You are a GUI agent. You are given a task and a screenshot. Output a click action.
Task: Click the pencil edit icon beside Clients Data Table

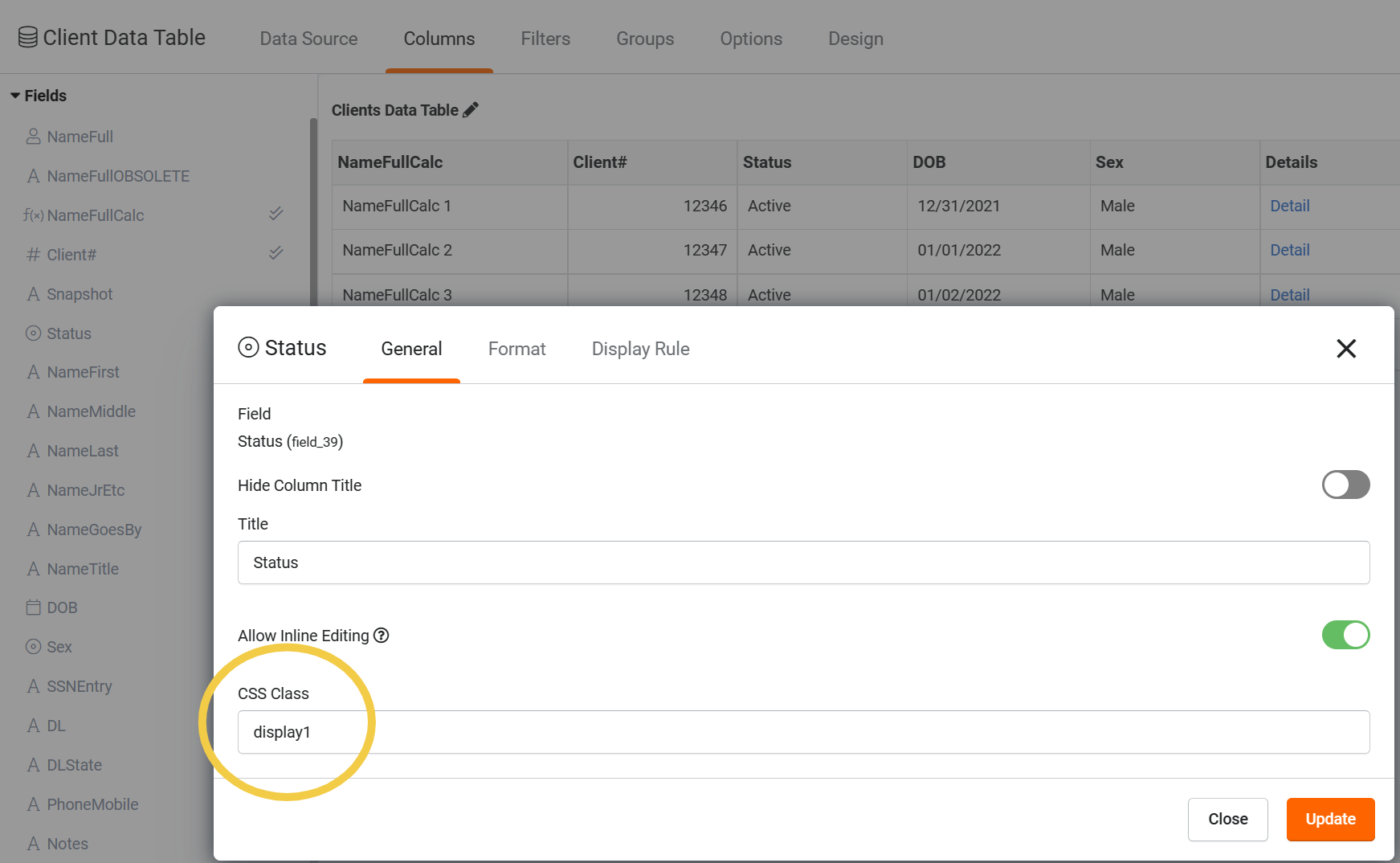[x=471, y=110]
